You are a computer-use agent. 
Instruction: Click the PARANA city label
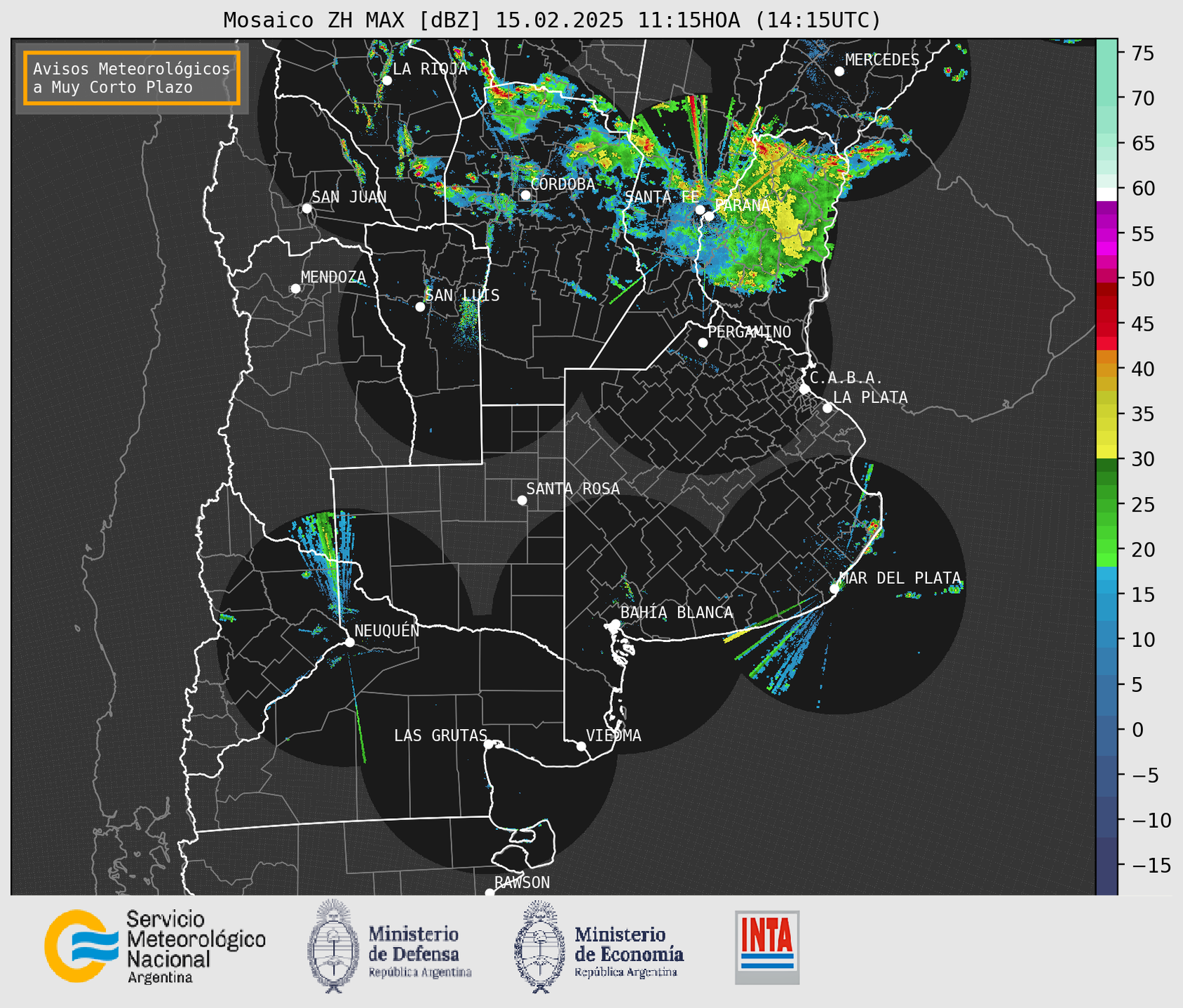coord(742,205)
